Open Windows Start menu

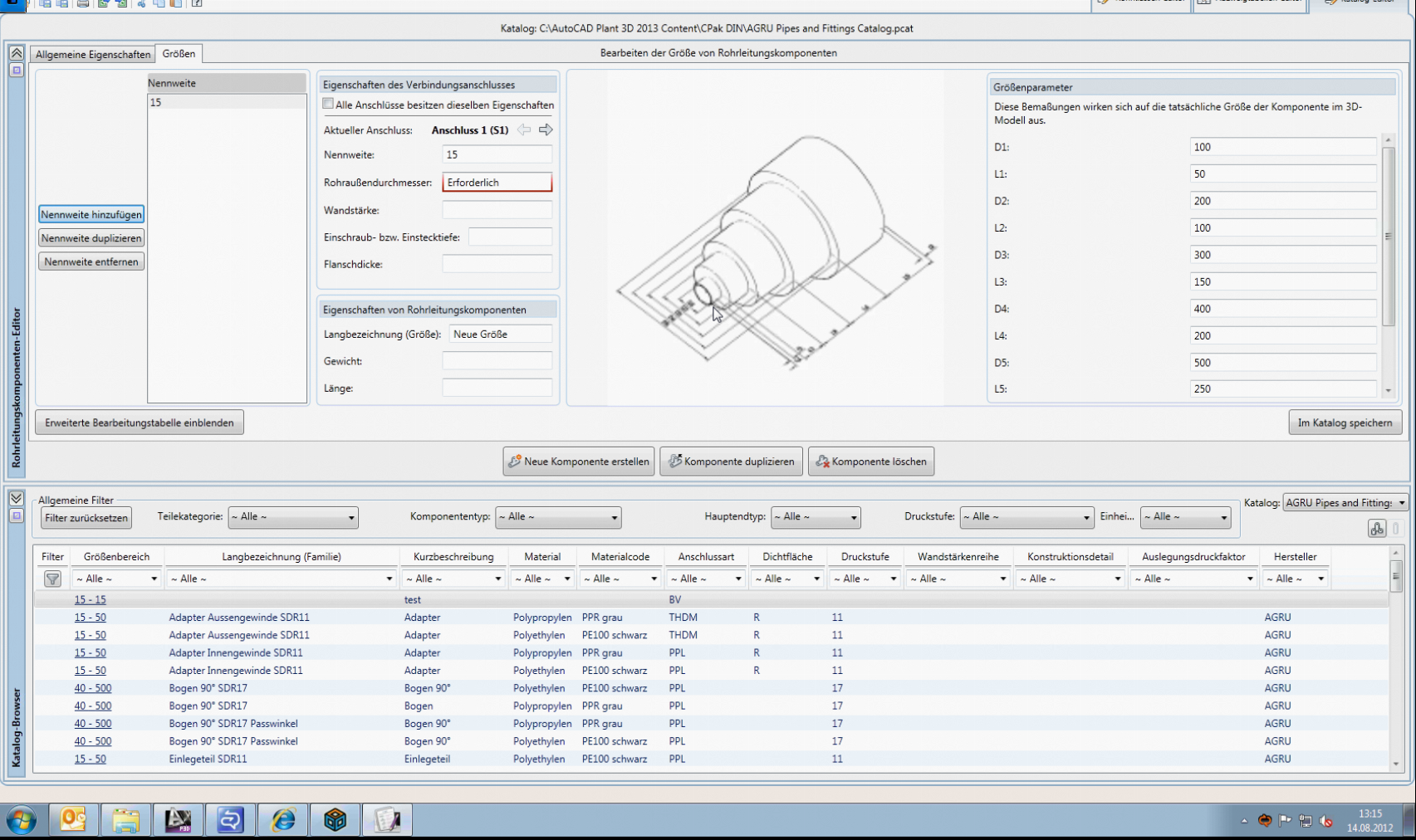point(21,821)
